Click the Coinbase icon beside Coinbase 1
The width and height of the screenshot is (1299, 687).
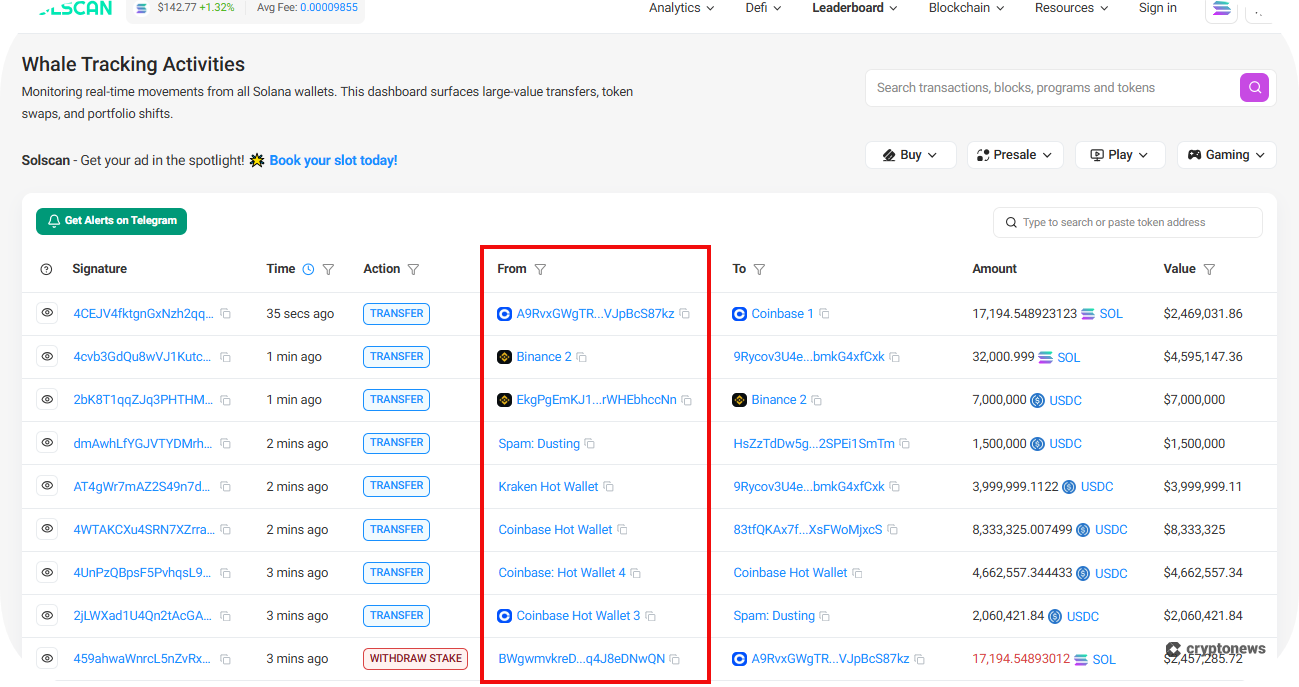click(x=740, y=313)
